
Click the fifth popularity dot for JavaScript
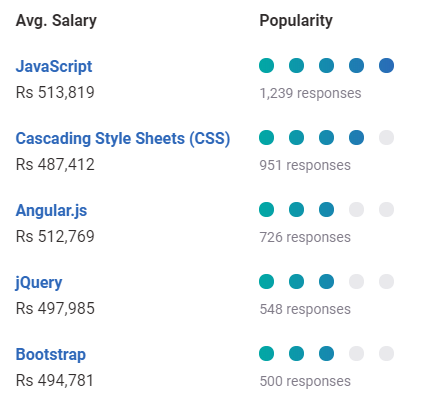point(386,65)
